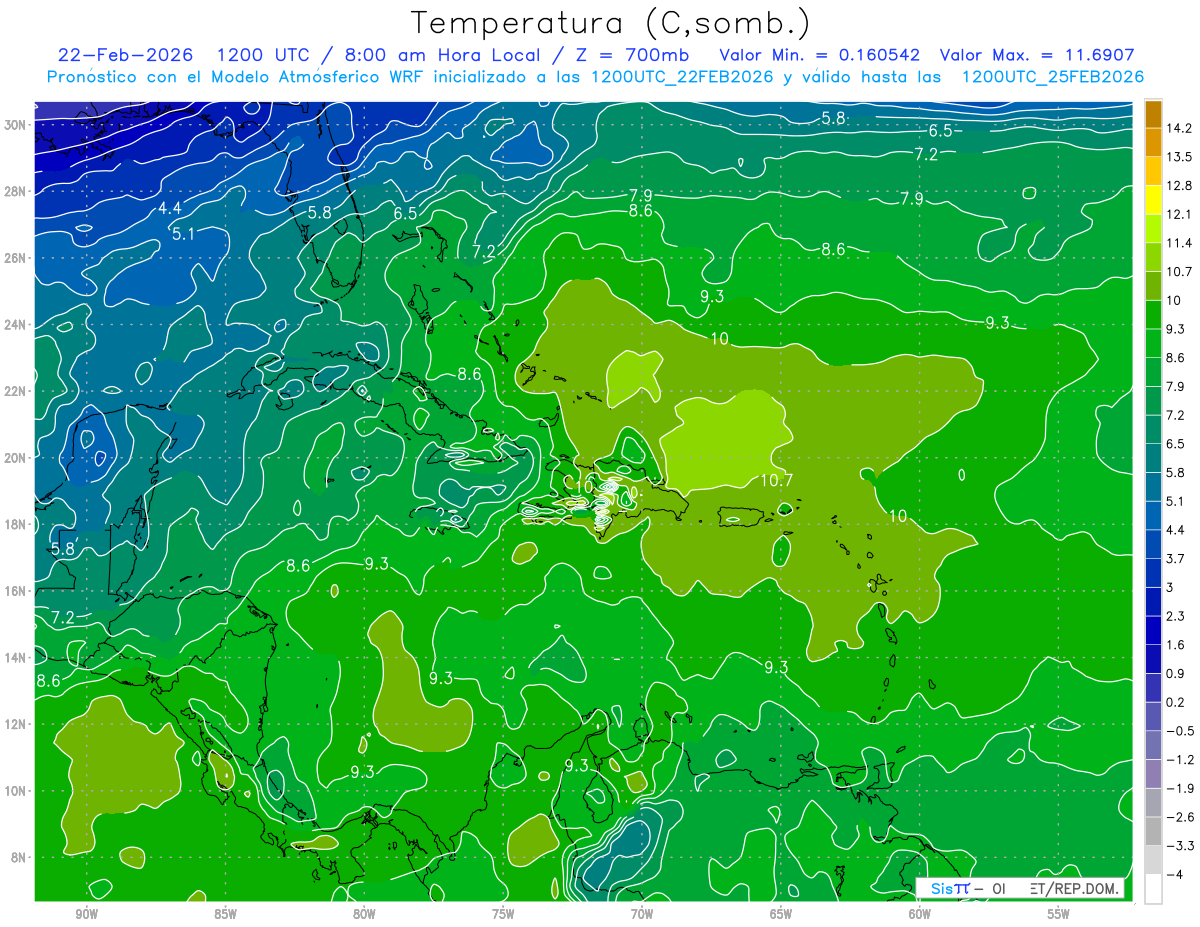
Task: Click the 55W longitude axis label
Action: [1059, 914]
